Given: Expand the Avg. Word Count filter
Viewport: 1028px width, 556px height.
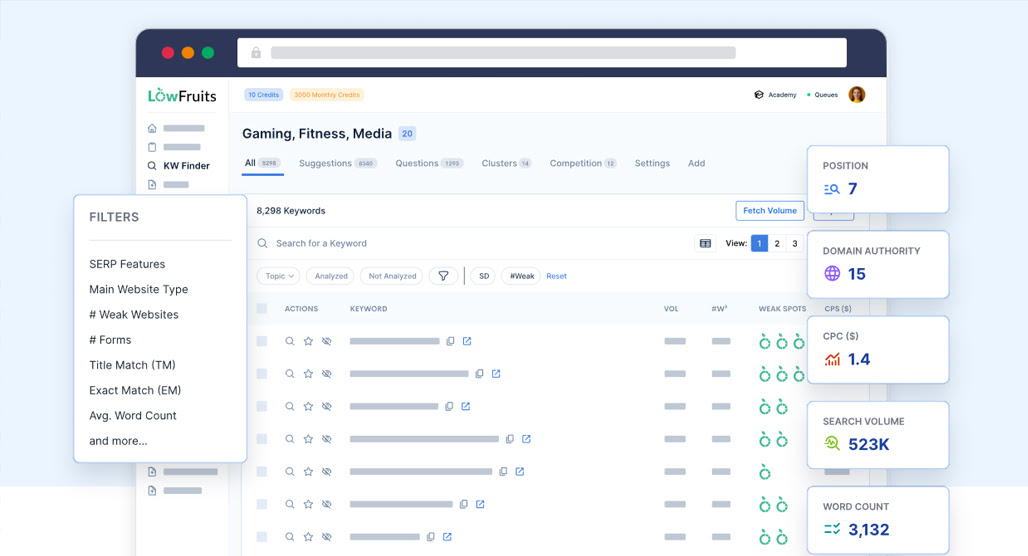Looking at the screenshot, I should coord(132,416).
